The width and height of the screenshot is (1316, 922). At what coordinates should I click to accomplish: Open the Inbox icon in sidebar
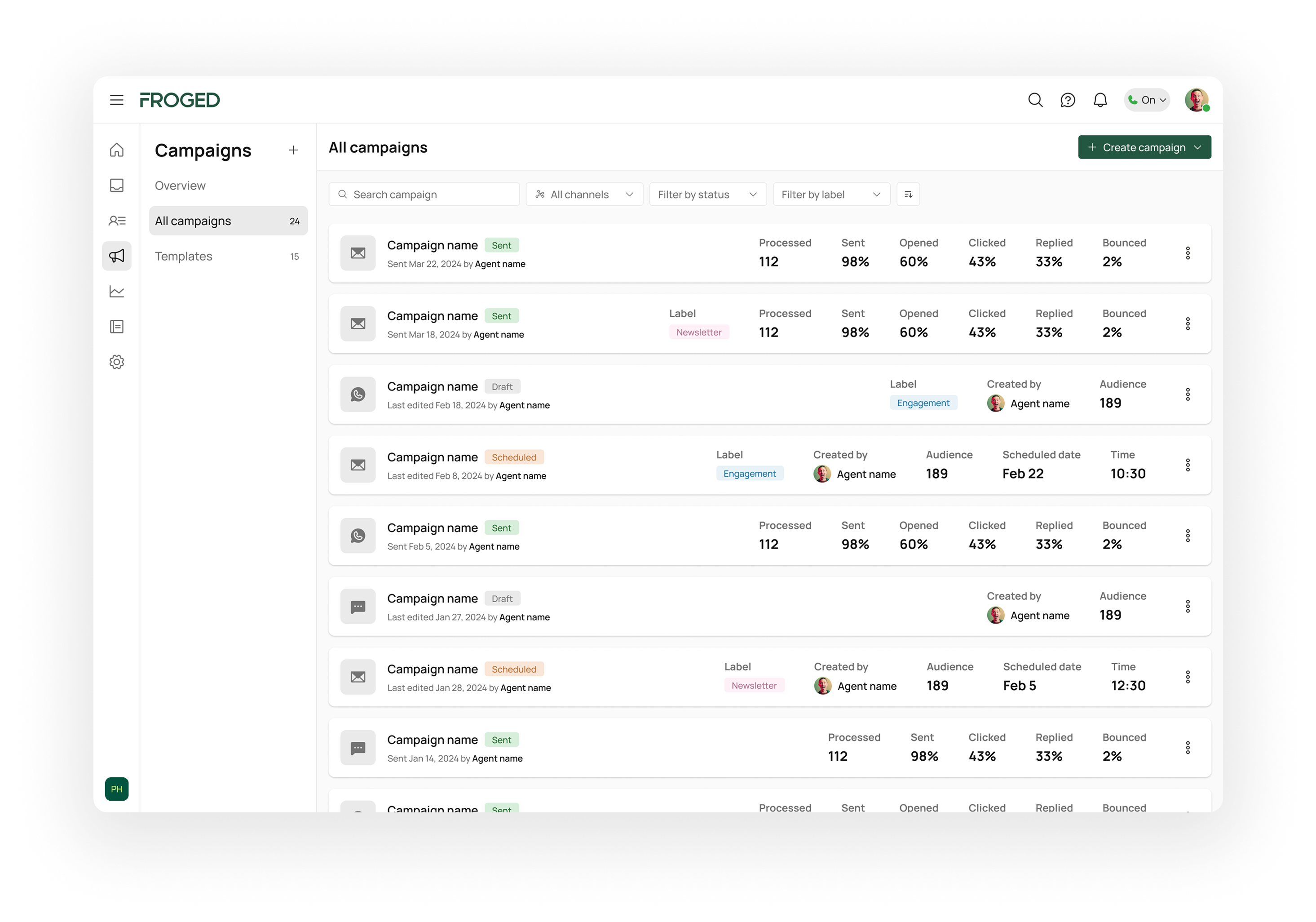pos(116,185)
